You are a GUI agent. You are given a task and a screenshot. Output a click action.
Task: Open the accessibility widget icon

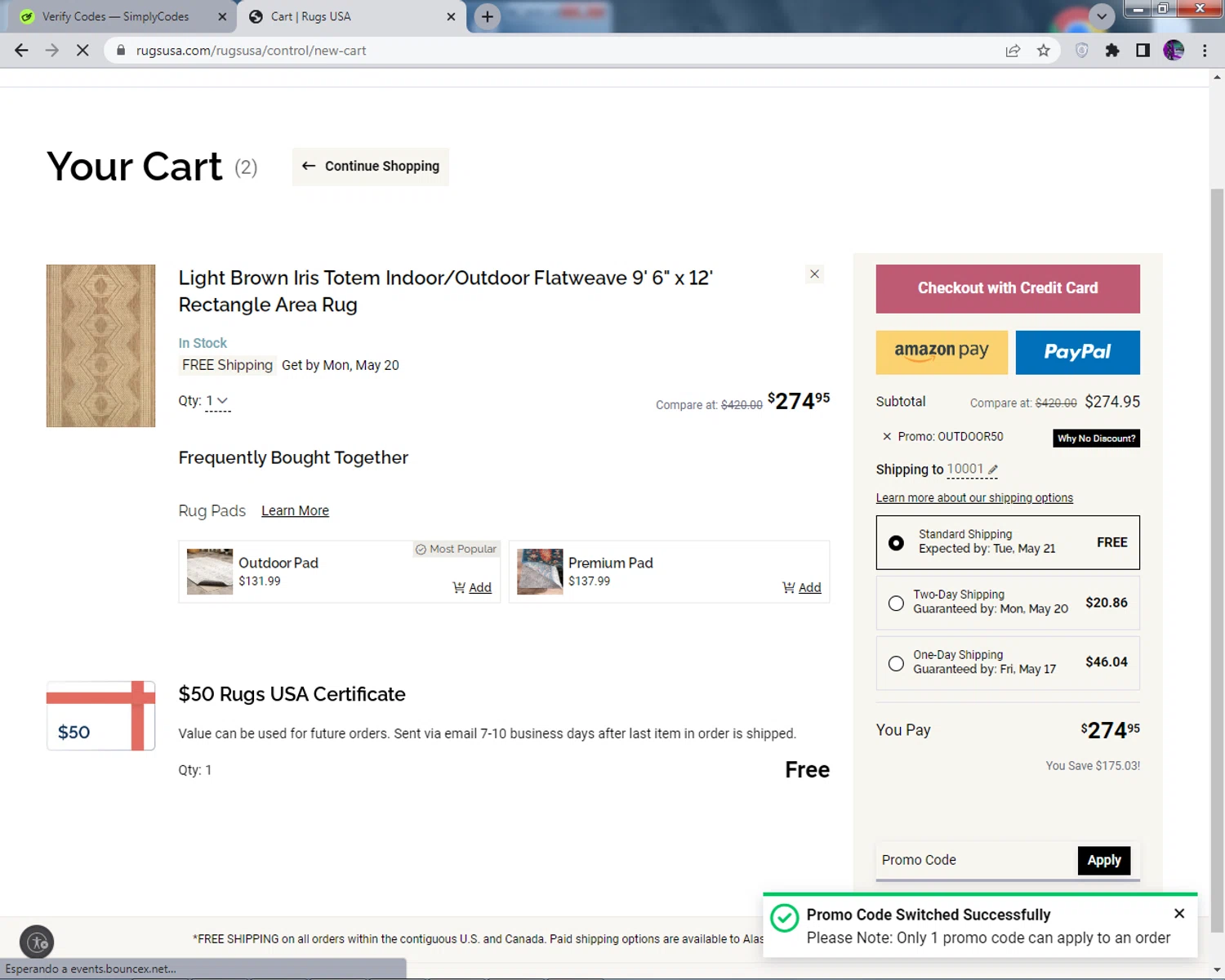point(37,942)
